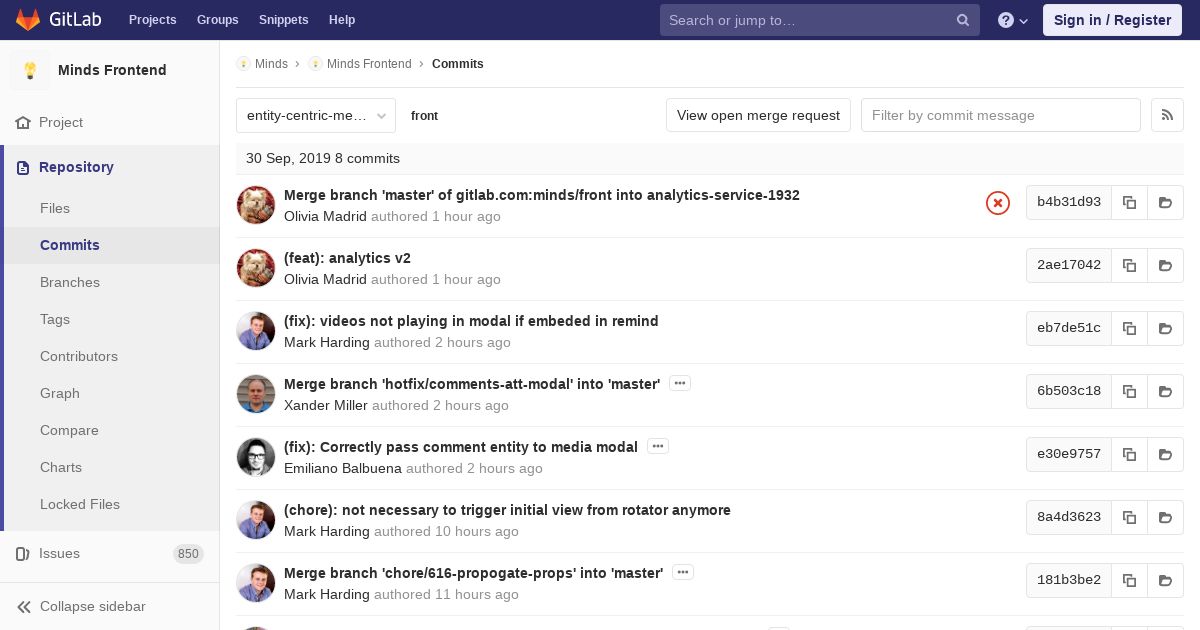1200x630 pixels.
Task: Browse files at commit e30e9757
Action: point(1165,454)
